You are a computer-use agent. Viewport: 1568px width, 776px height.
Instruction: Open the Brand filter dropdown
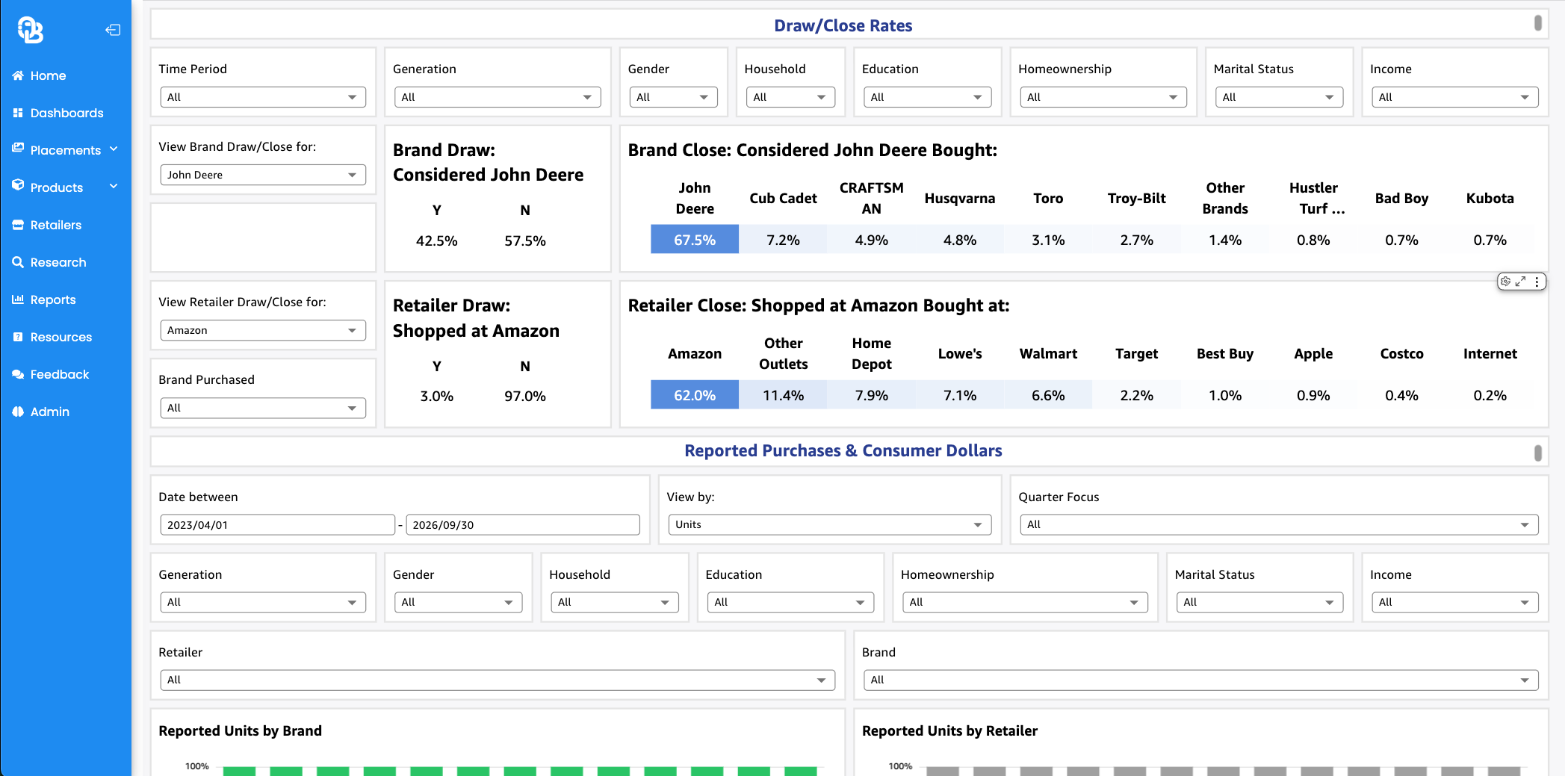click(1200, 680)
